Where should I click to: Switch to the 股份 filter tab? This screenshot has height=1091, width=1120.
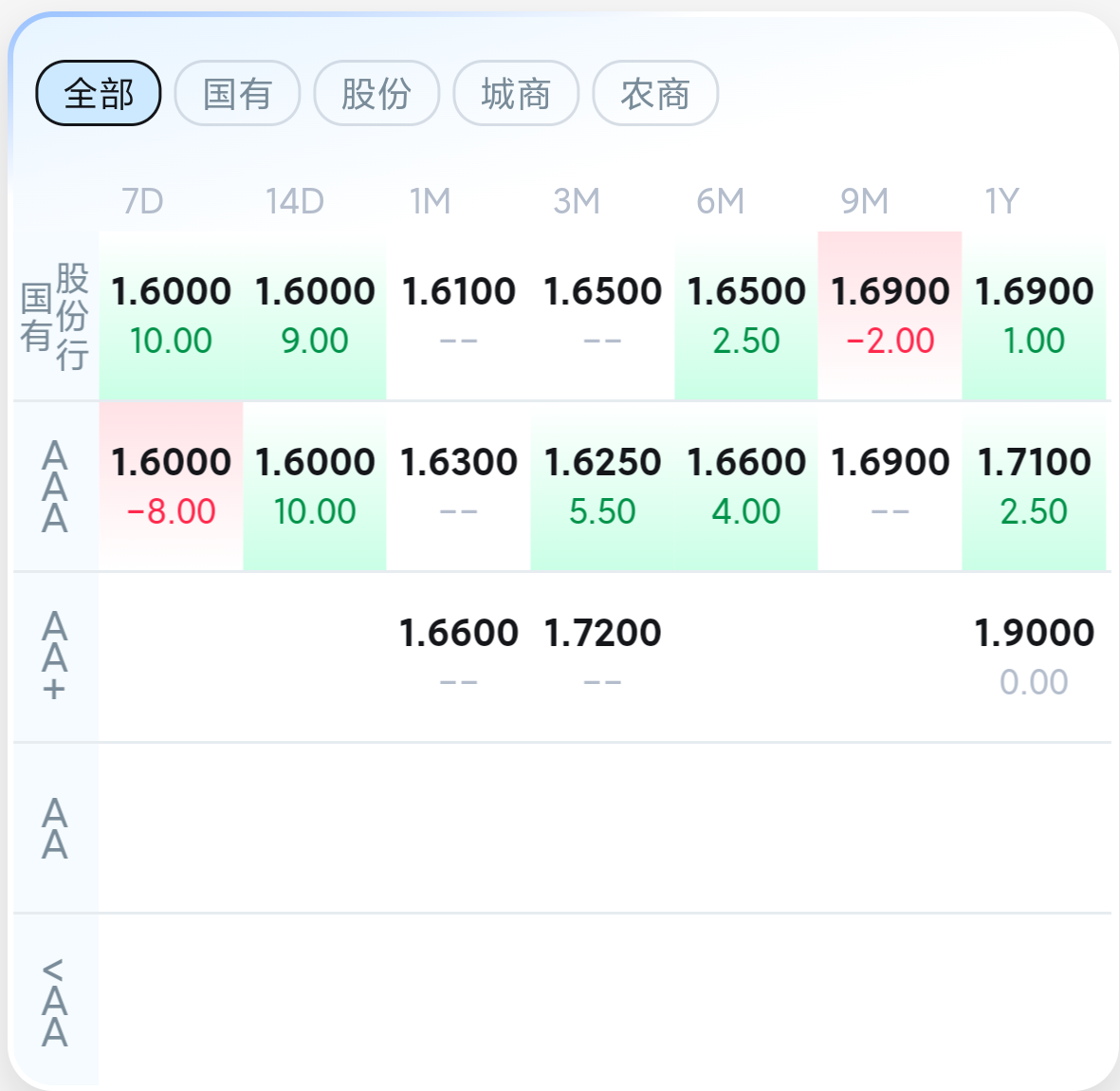pyautogui.click(x=376, y=93)
